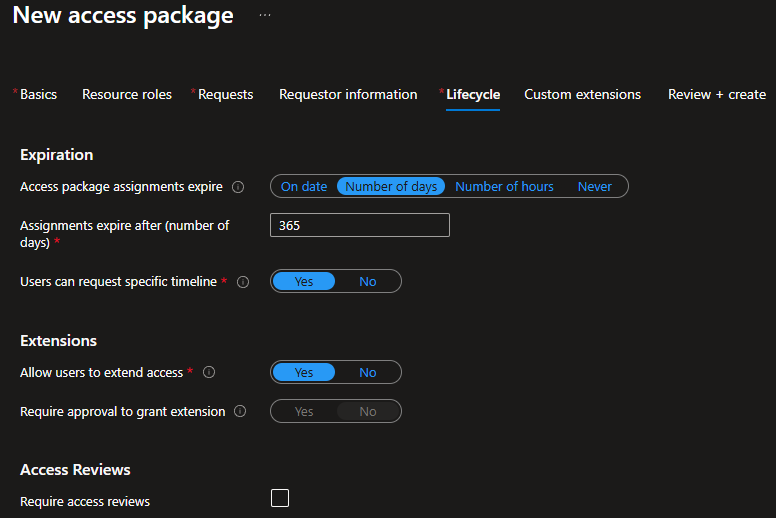The height and width of the screenshot is (518, 776).
Task: Select the Lifecycle tab
Action: (x=473, y=94)
